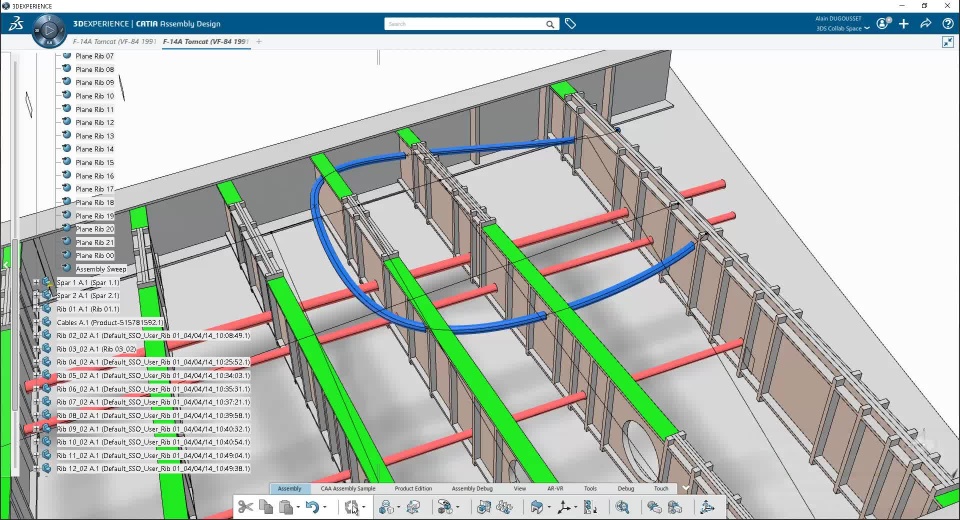The image size is (960, 520).
Task: Click the axis system icon
Action: click(564, 507)
